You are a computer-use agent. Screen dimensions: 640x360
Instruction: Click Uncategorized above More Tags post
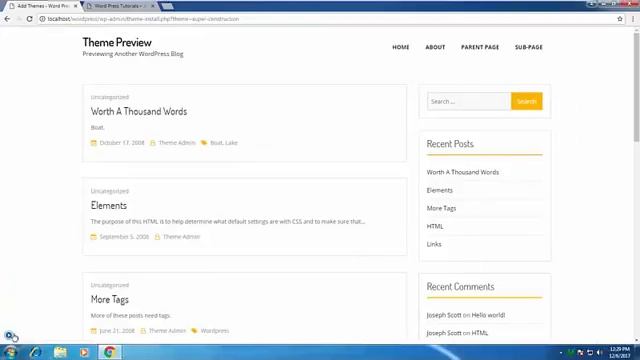[110, 285]
